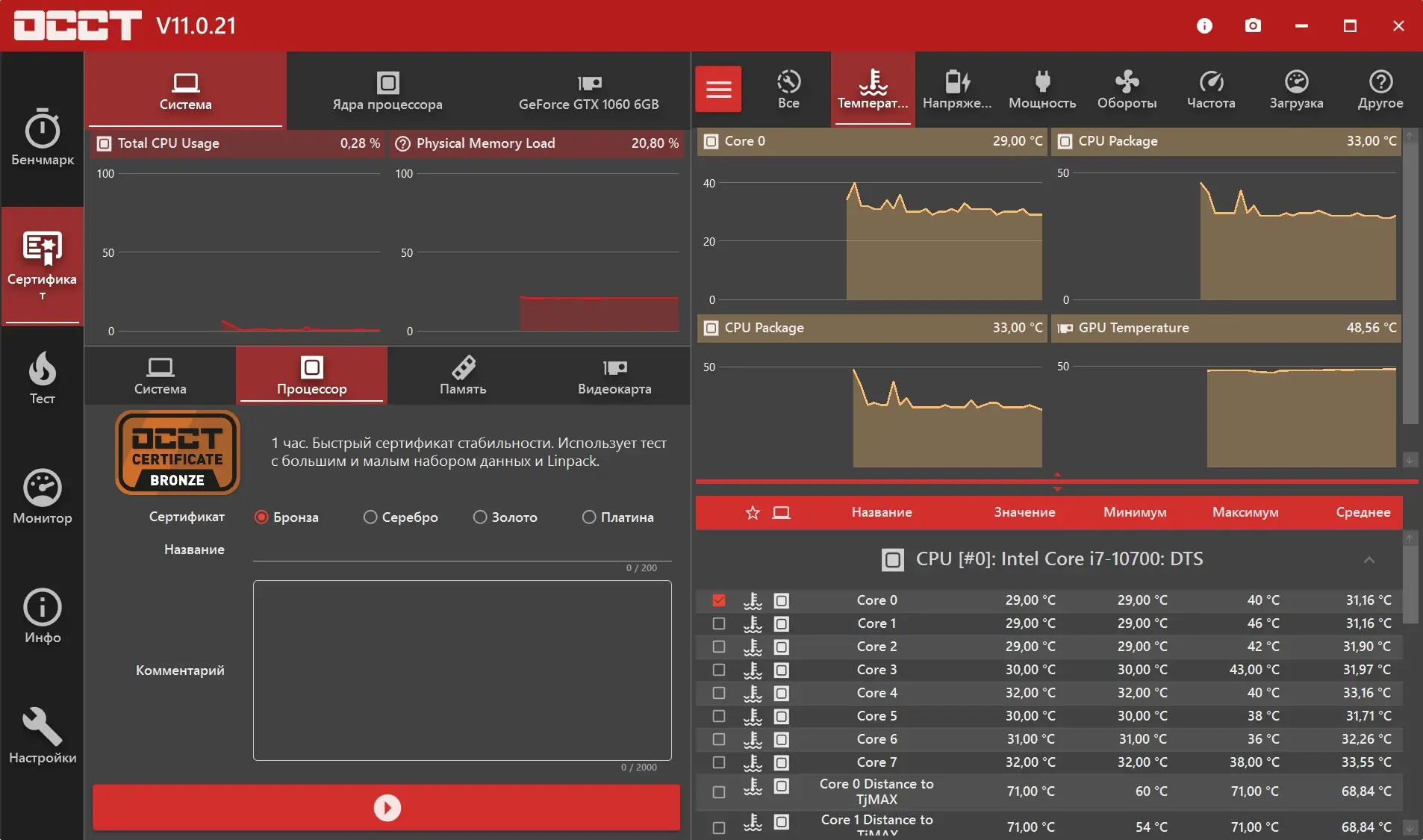Screen dimensions: 1423x840
Task: Uncheck the Core 0 checkbox
Action: [x=719, y=600]
